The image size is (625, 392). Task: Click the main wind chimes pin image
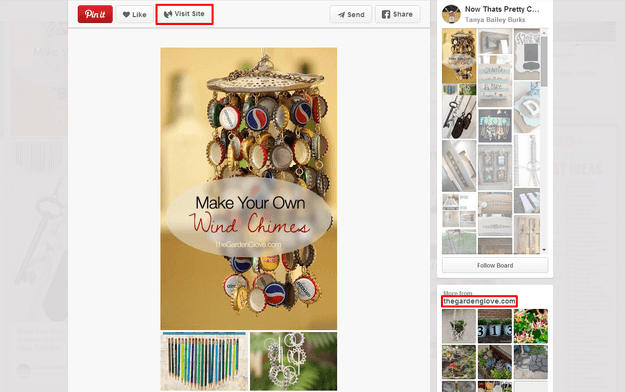point(249,189)
